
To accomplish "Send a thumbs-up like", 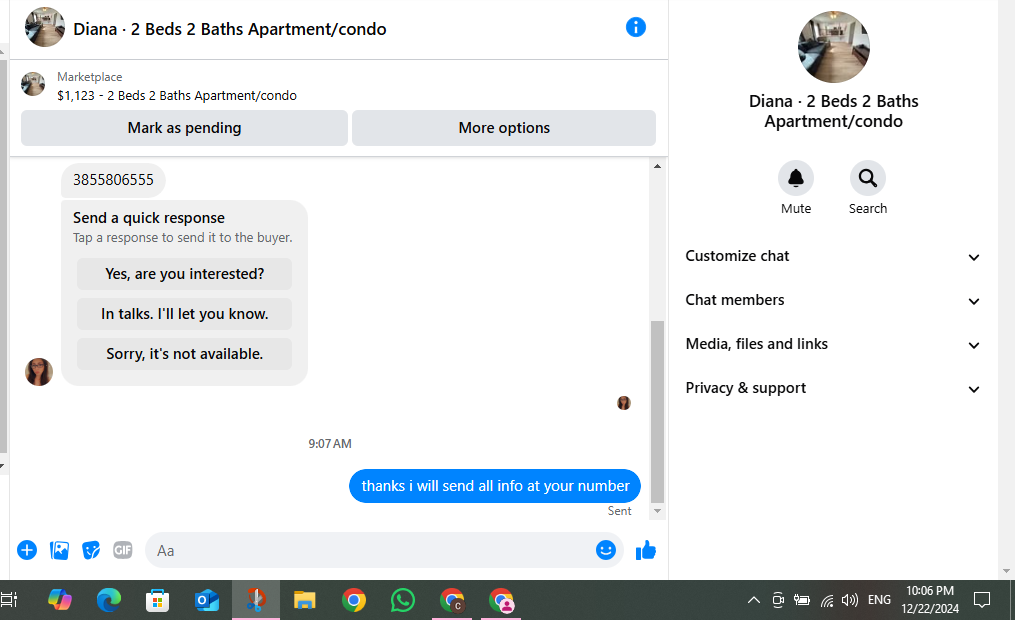I will (x=645, y=550).
